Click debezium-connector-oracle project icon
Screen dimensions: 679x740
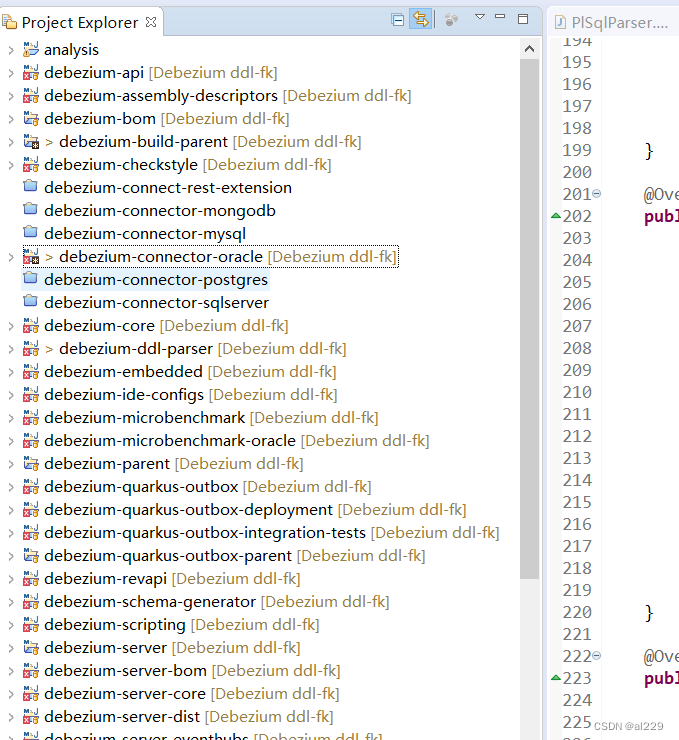pyautogui.click(x=31, y=256)
